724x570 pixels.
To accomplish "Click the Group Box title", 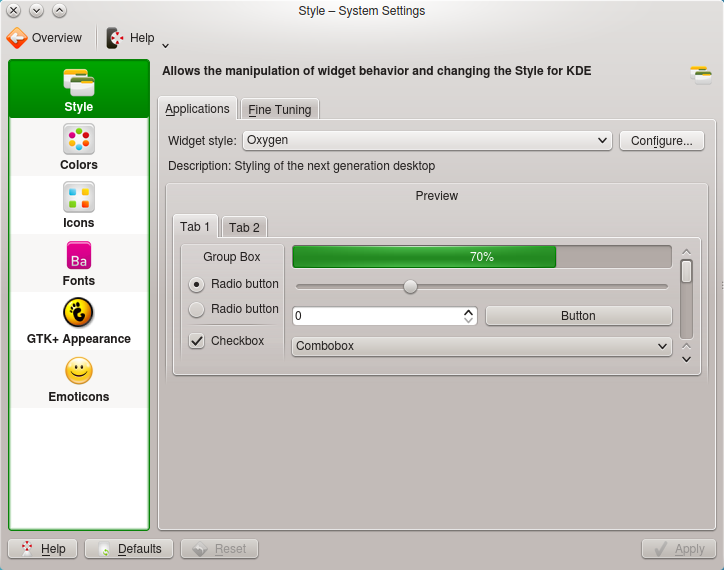I will 232,257.
